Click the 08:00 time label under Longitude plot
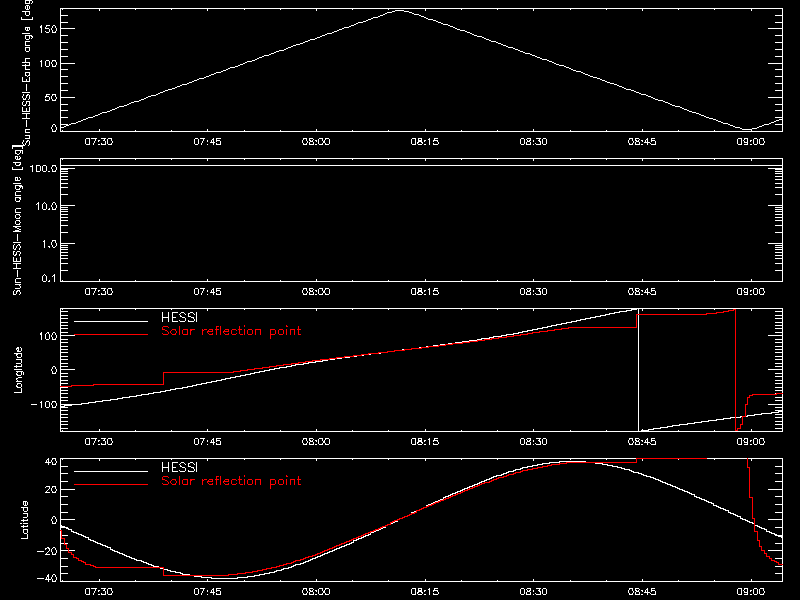The image size is (800, 600). tap(316, 442)
